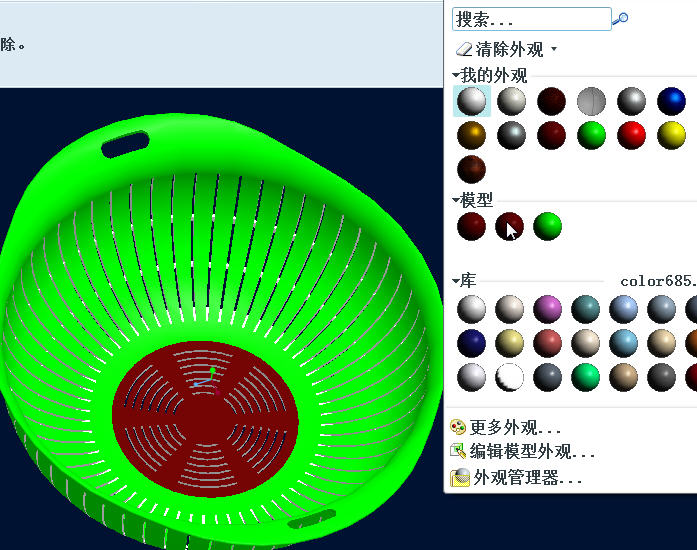Click the folder-sphere icon beside 外观管理器
The height and width of the screenshot is (550, 697).
[x=460, y=478]
